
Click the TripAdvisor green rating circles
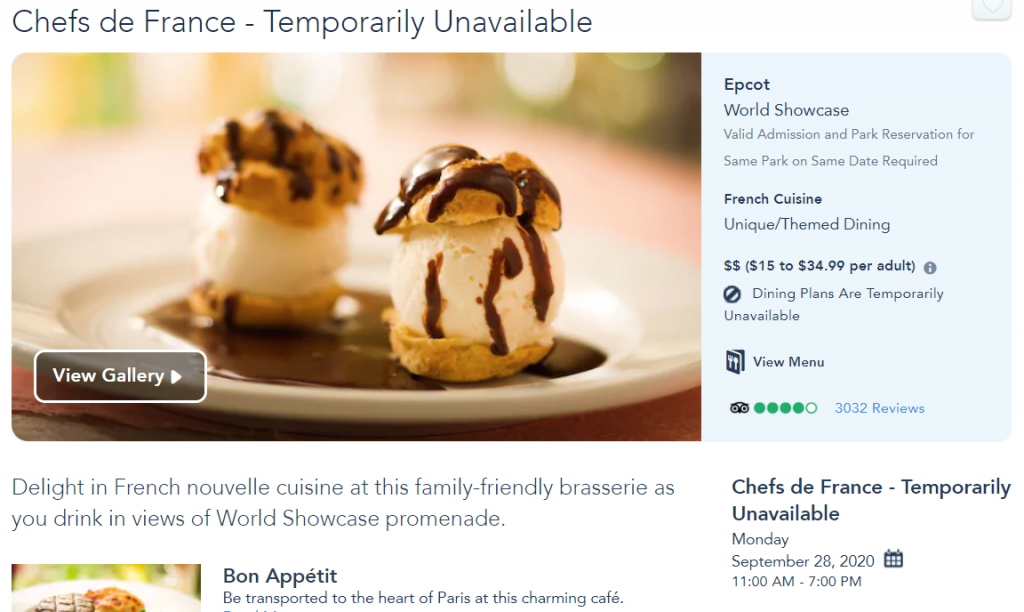(785, 408)
